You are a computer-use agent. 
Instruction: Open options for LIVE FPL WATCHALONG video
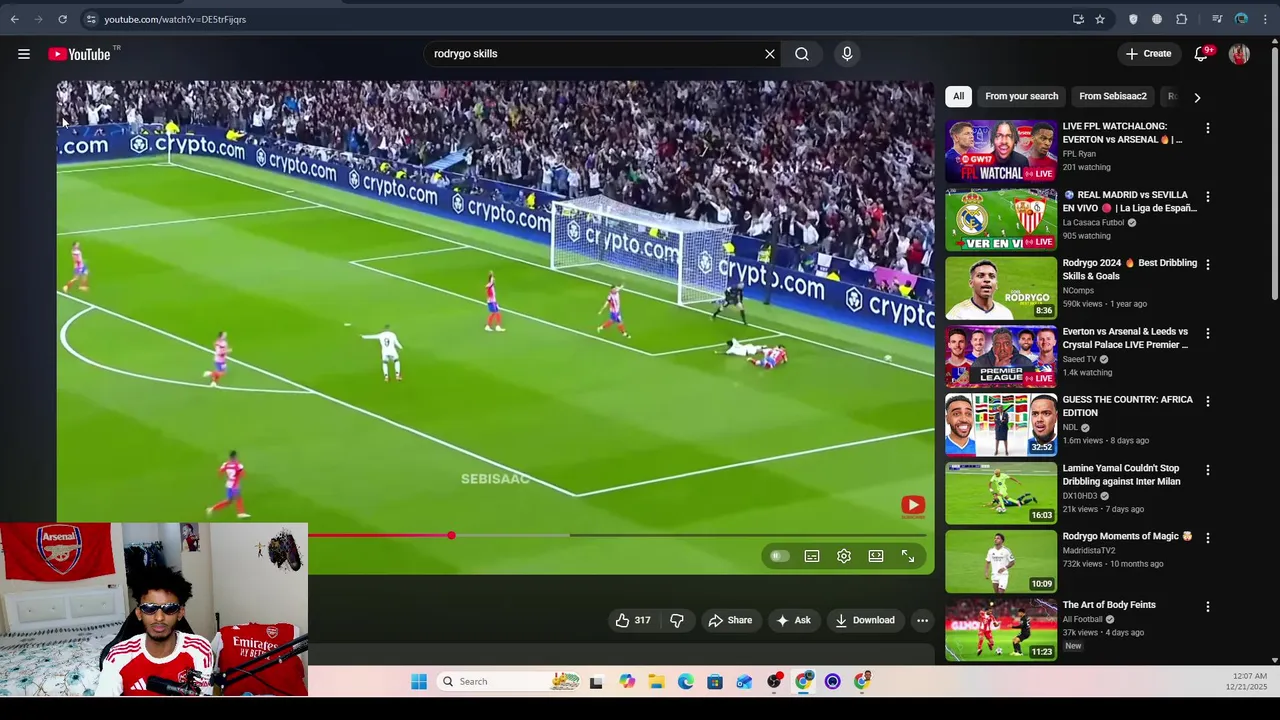tap(1207, 128)
